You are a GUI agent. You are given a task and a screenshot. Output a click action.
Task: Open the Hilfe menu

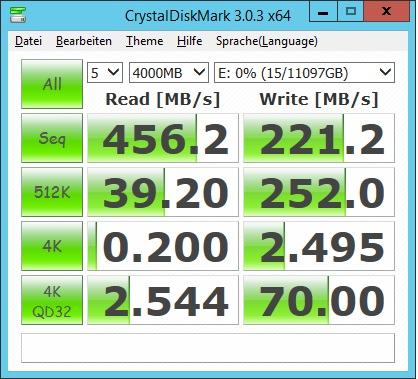click(189, 41)
